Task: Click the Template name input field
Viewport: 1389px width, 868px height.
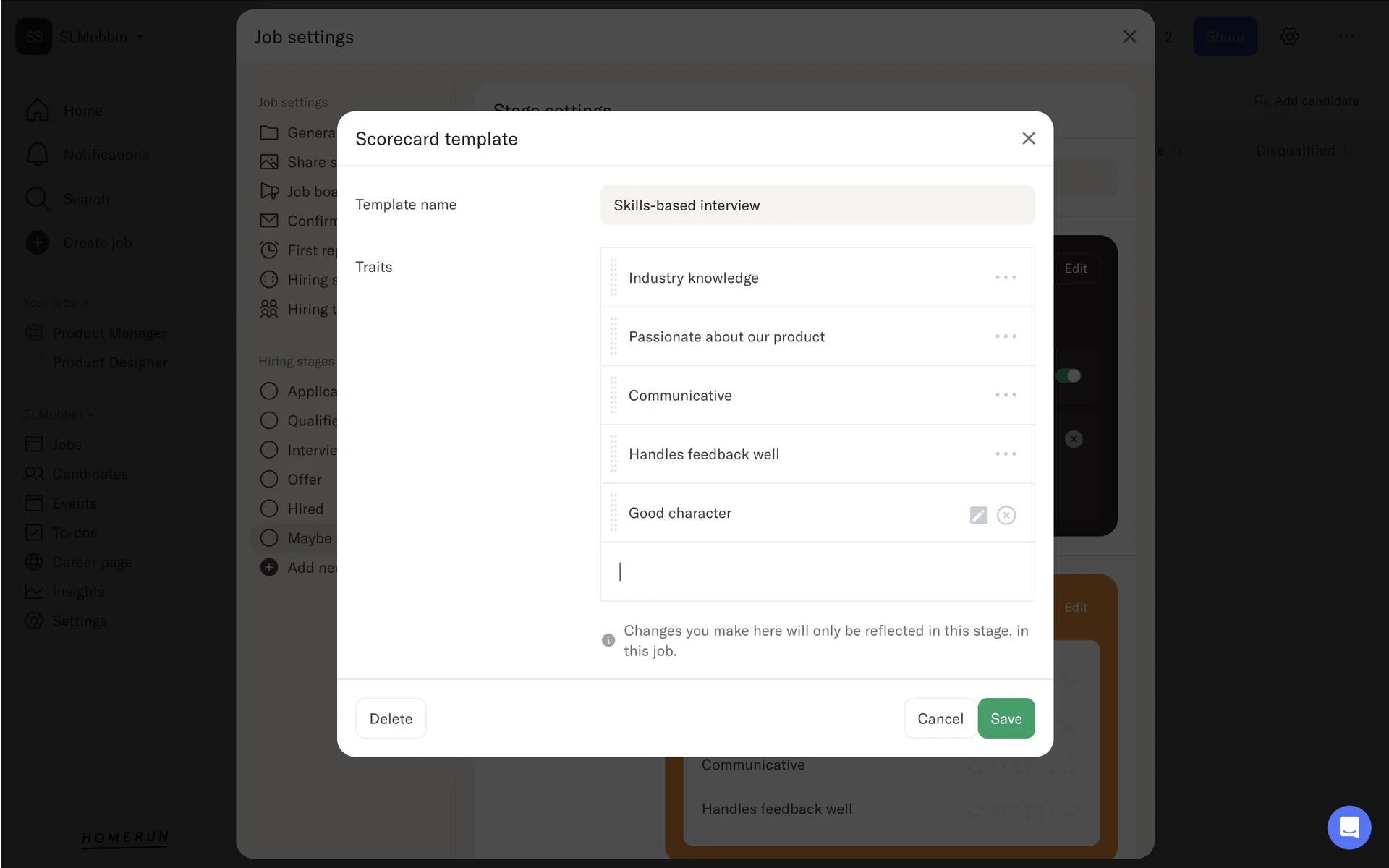Action: [817, 205]
